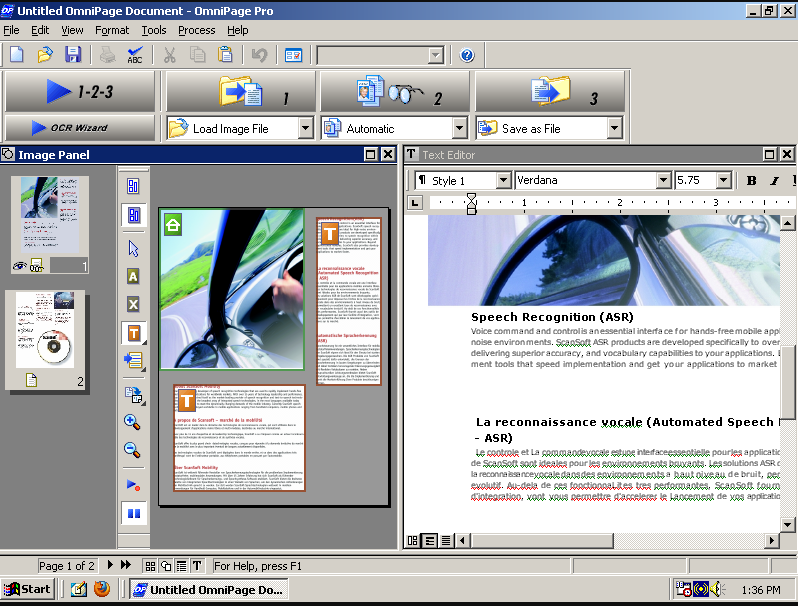Click the large Get Page button 1
Viewport: 798px width, 606px height.
241,92
